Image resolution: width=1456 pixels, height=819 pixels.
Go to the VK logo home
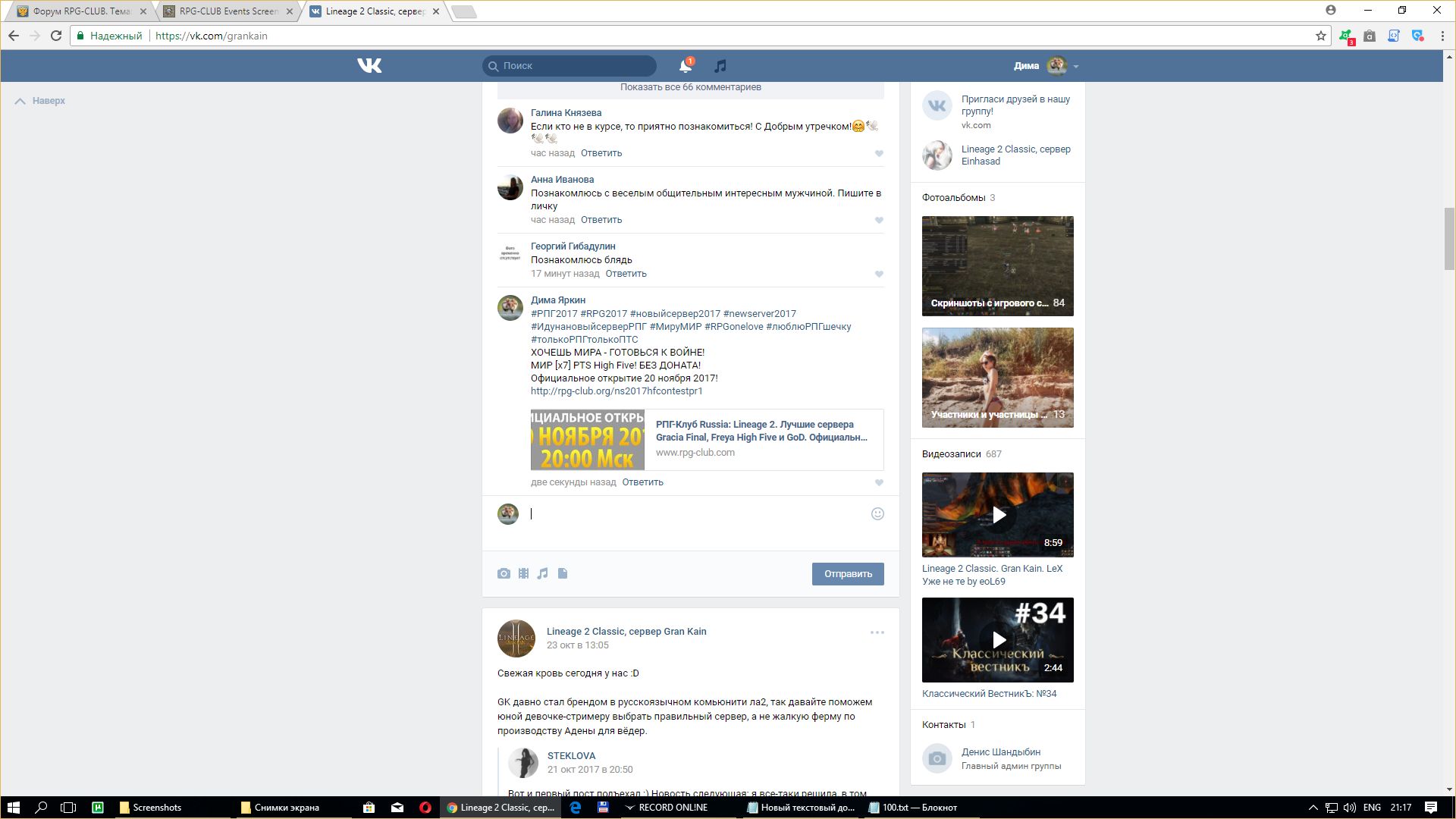(x=369, y=66)
